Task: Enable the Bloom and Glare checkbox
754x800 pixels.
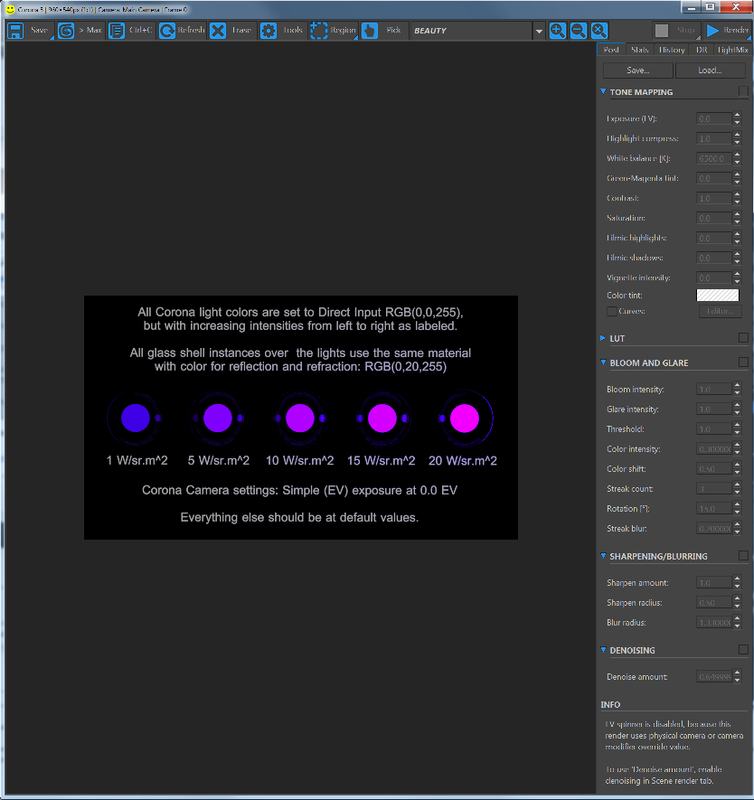Action: [x=743, y=362]
